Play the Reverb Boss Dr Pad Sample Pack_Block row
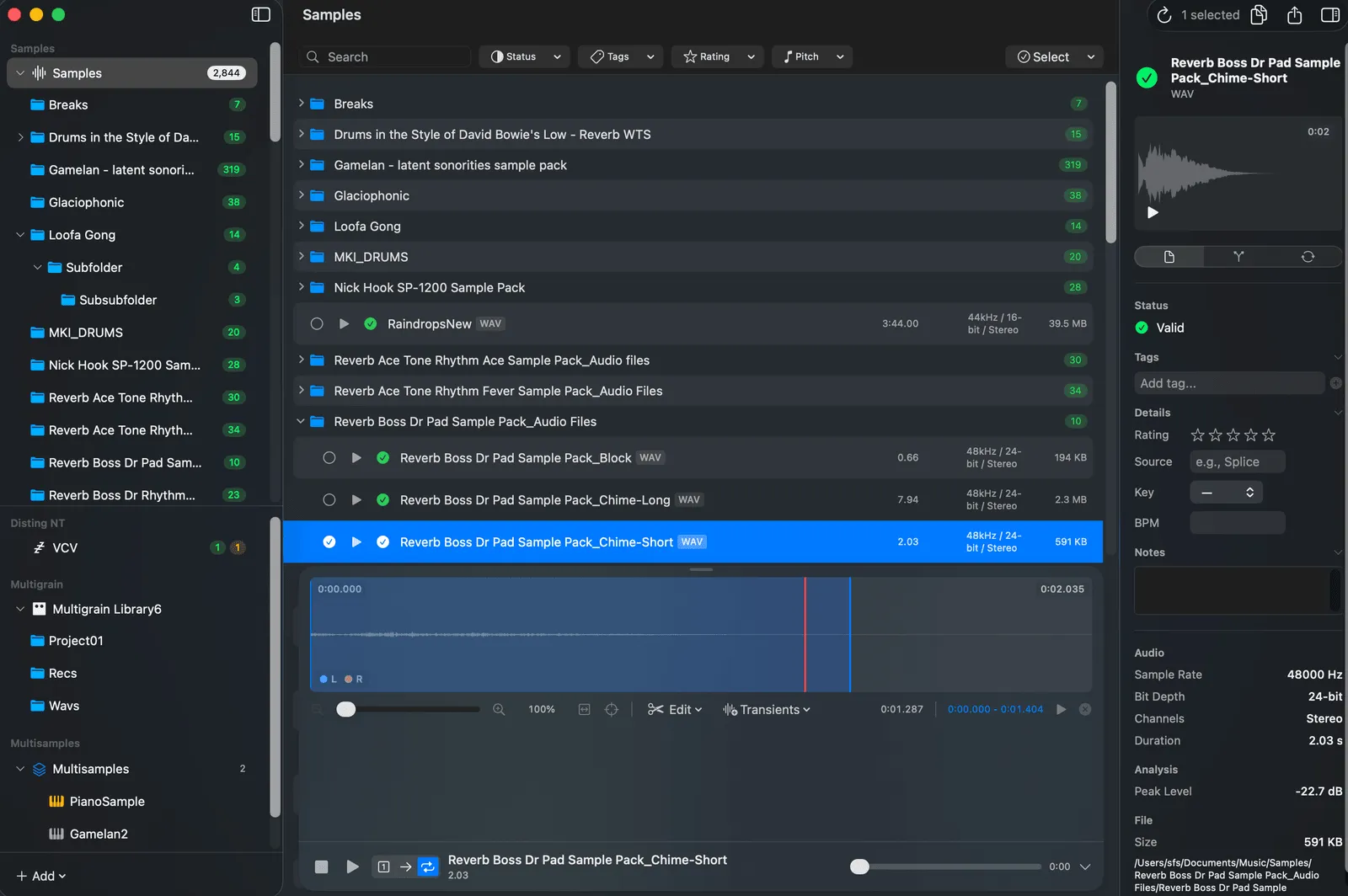 click(356, 457)
